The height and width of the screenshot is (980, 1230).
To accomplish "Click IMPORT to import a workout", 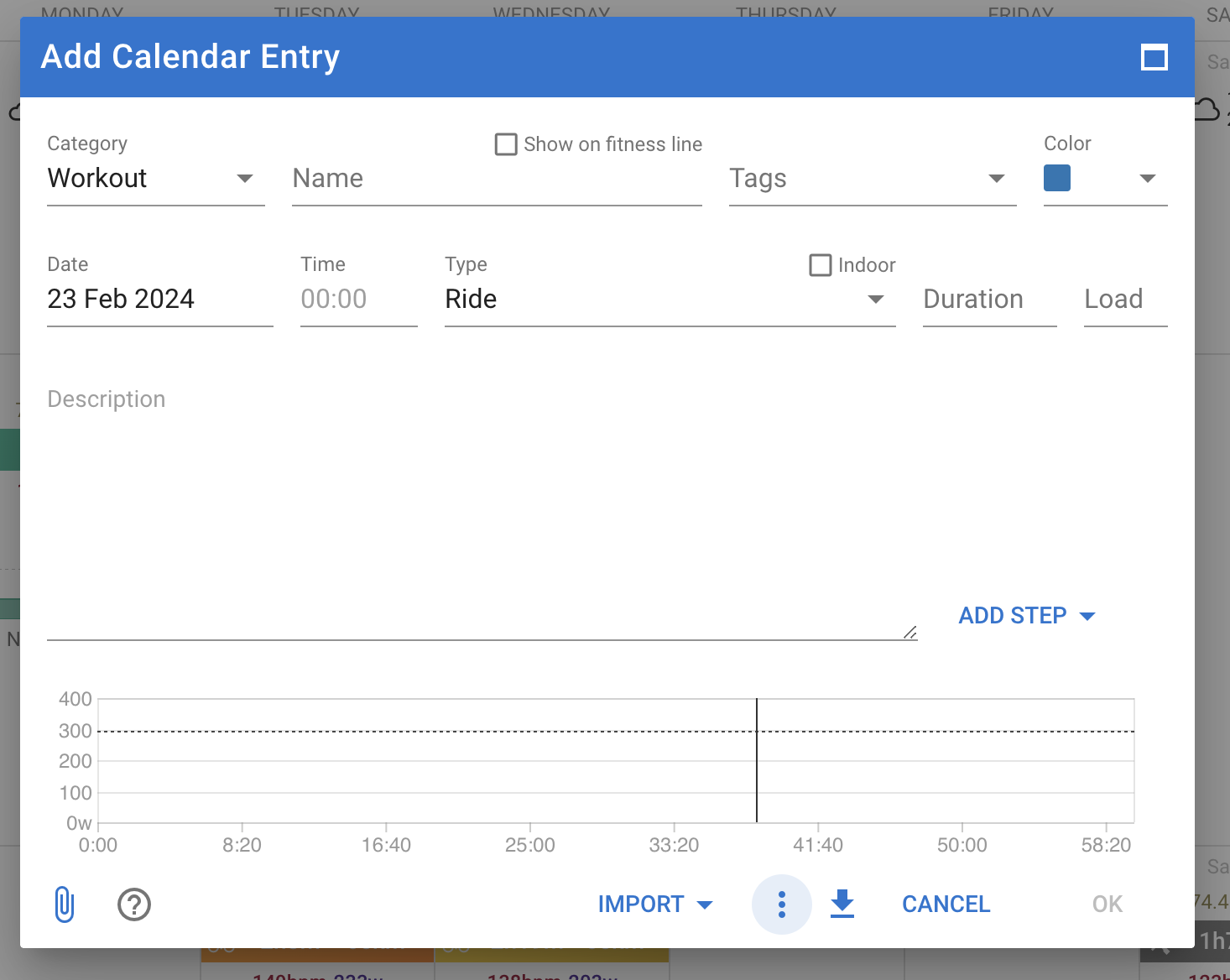I will (x=642, y=904).
